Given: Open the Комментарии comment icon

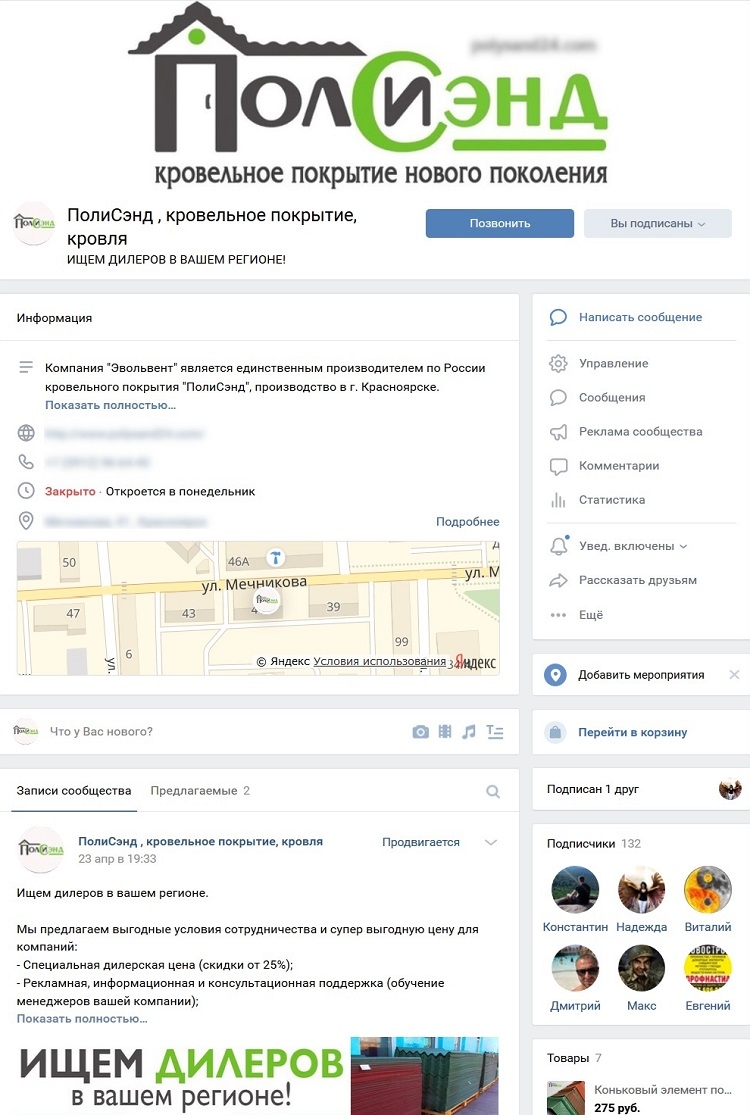Looking at the screenshot, I should tap(559, 466).
